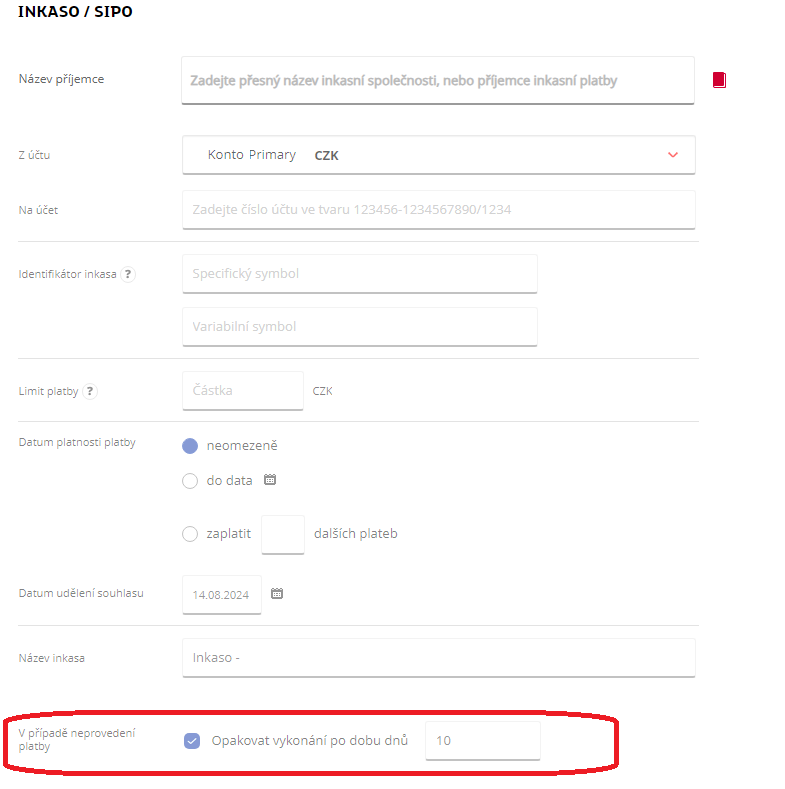Click help icon next to Identifikátor inkasa
Screen dimensions: 785x789
pyautogui.click(x=128, y=274)
